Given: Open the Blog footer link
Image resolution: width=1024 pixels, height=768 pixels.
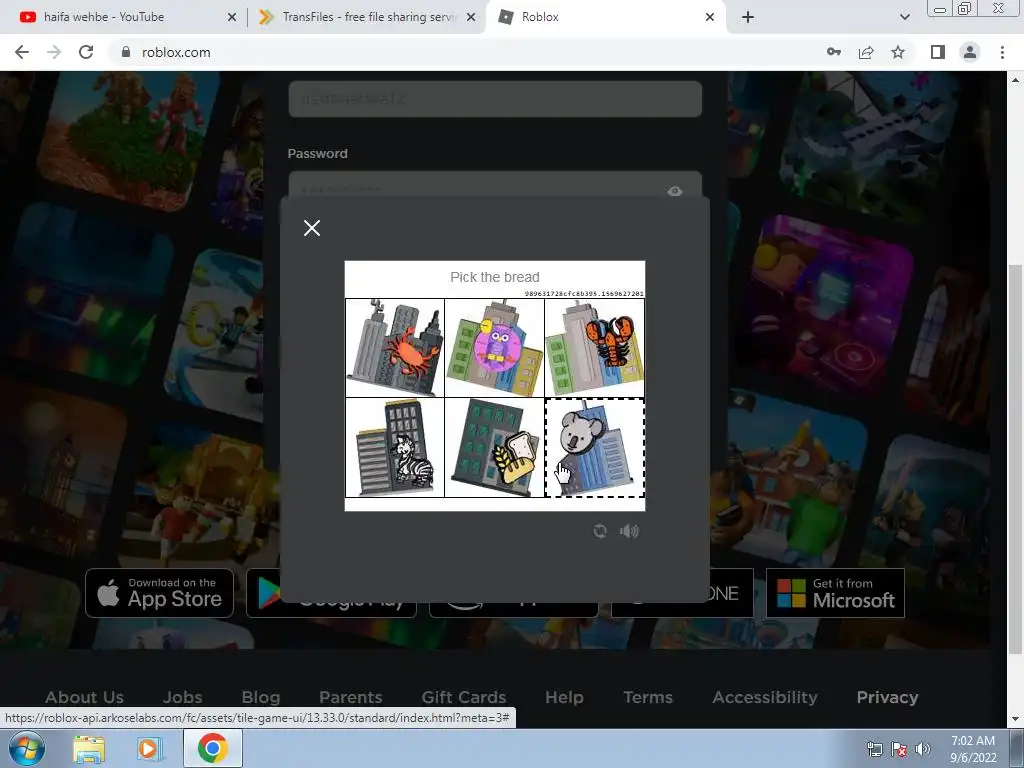Looking at the screenshot, I should point(261,697).
